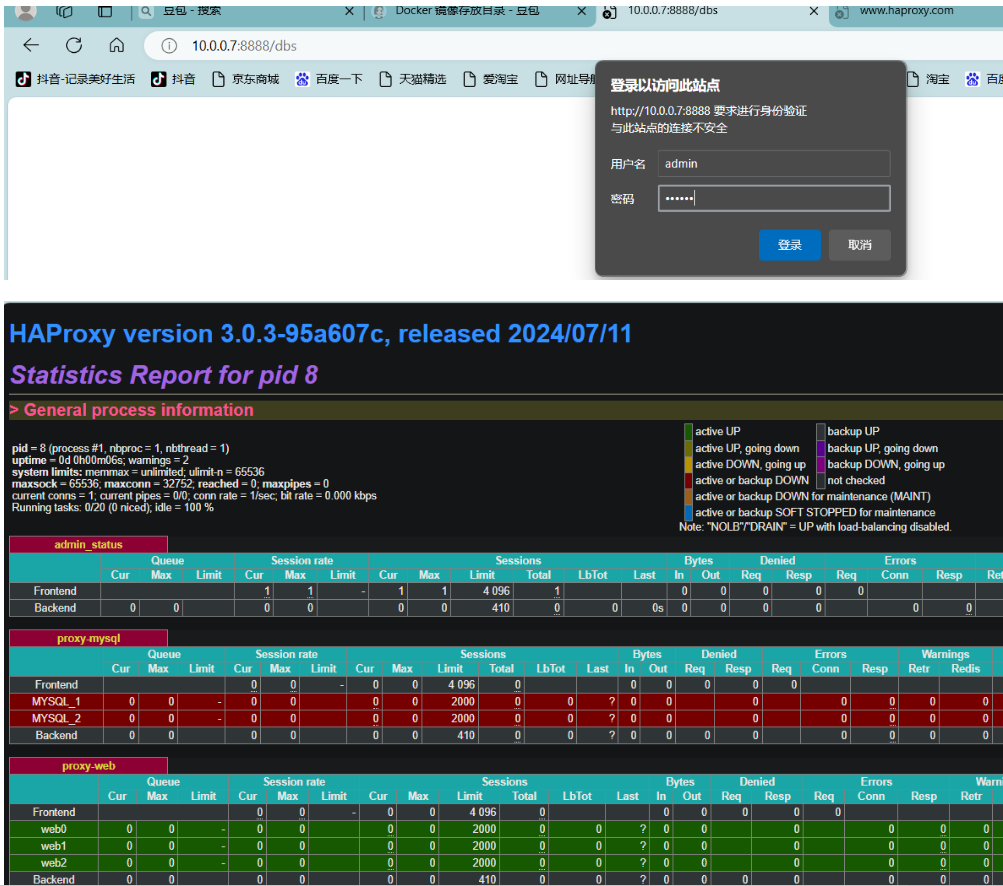Click 'General process information' heading

[138, 410]
